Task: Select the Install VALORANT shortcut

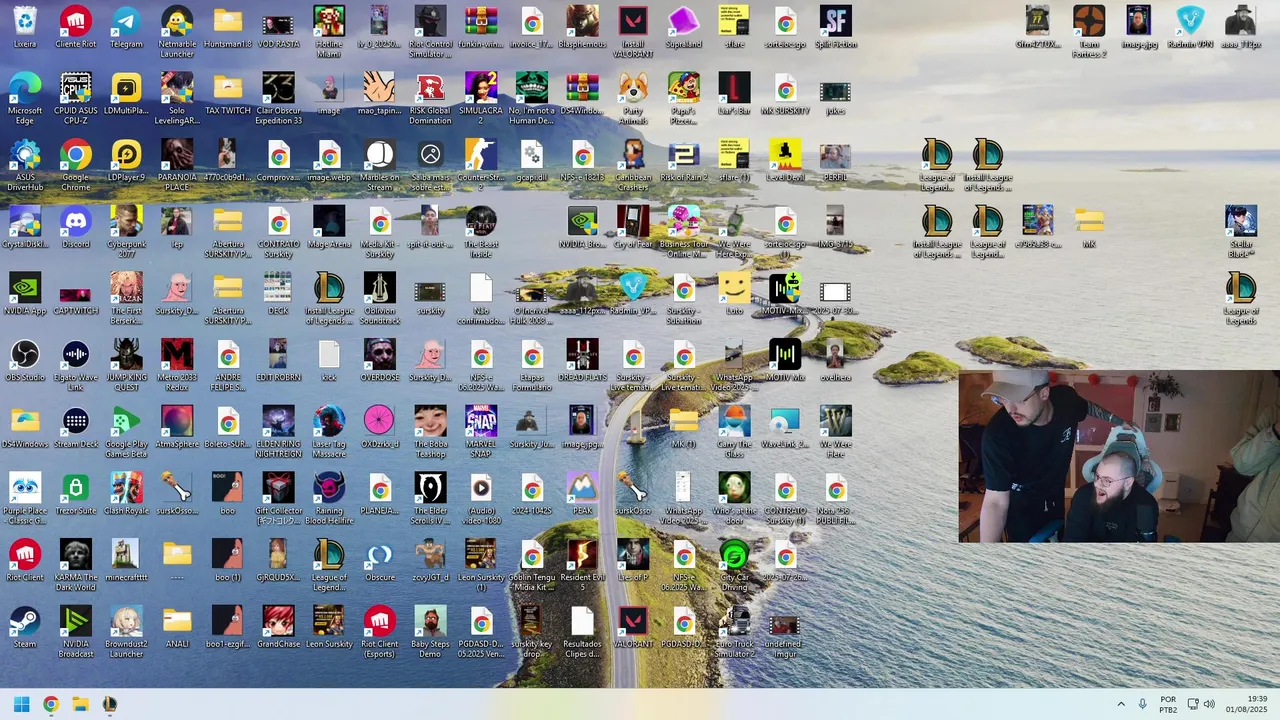Action: pyautogui.click(x=633, y=32)
